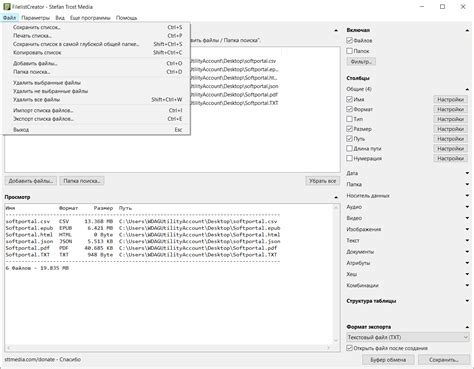The image size is (474, 369).
Task: Click the Папка поиска button below file list
Action: tap(82, 181)
